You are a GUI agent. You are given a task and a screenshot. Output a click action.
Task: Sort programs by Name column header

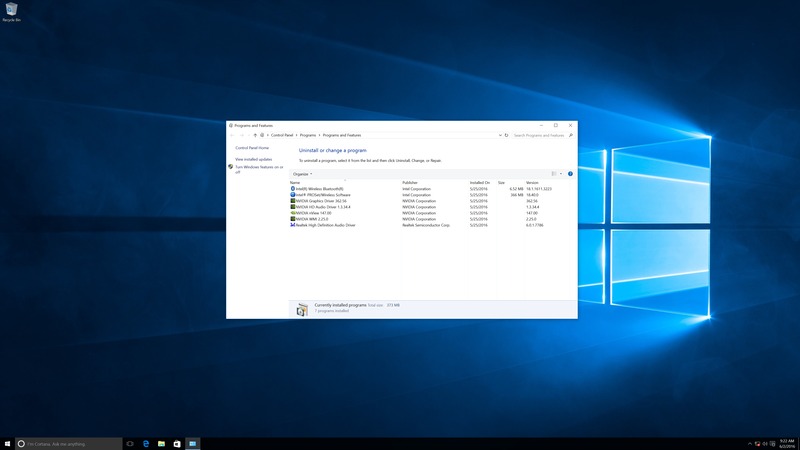click(x=295, y=182)
